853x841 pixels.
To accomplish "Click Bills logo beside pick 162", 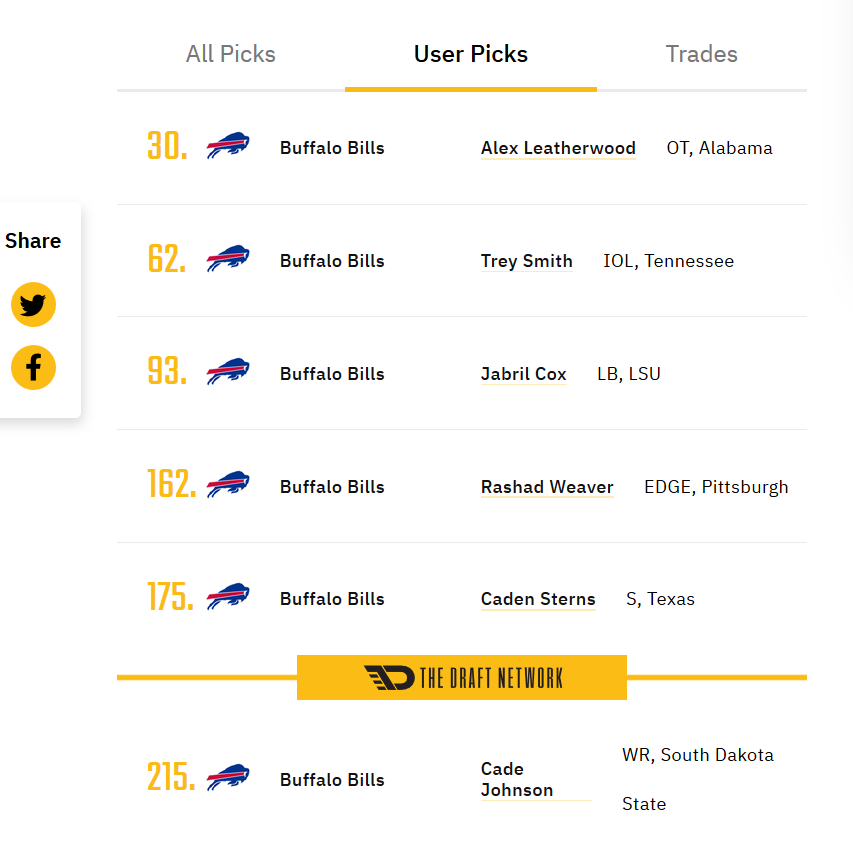I will [x=228, y=484].
